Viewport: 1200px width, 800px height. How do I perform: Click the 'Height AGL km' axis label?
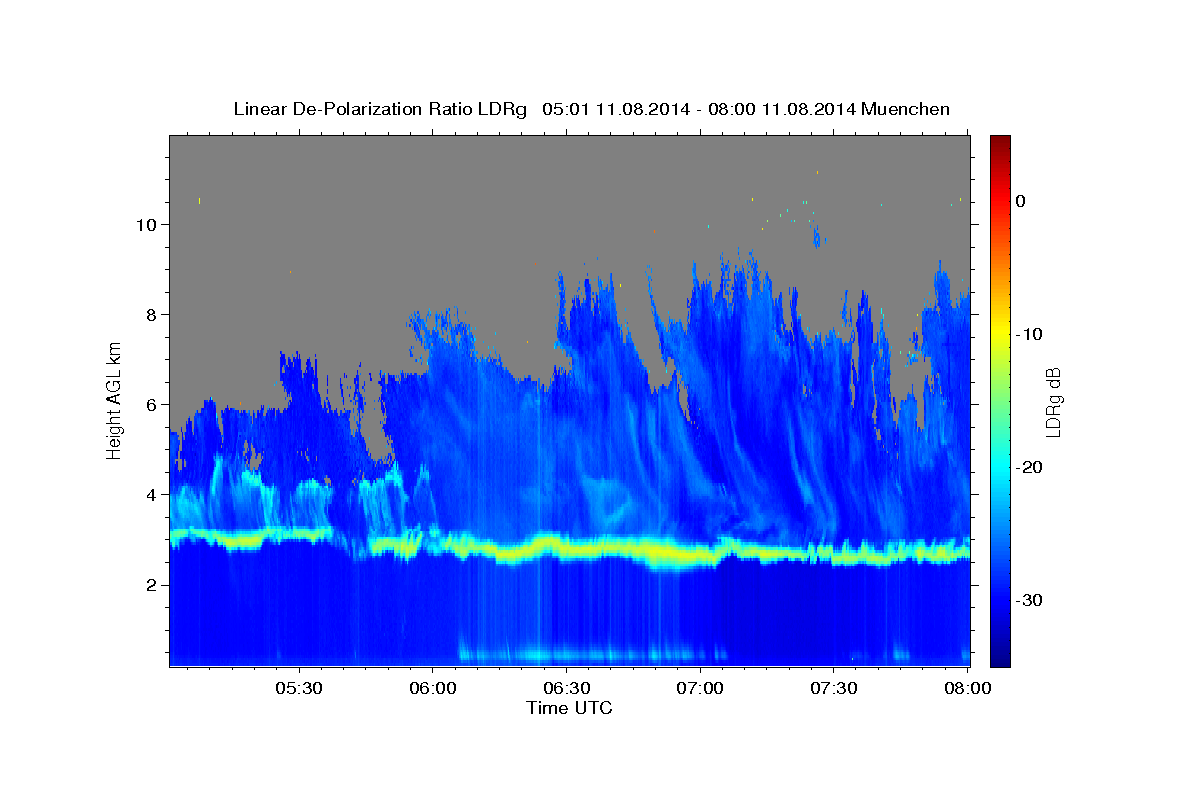tap(114, 400)
